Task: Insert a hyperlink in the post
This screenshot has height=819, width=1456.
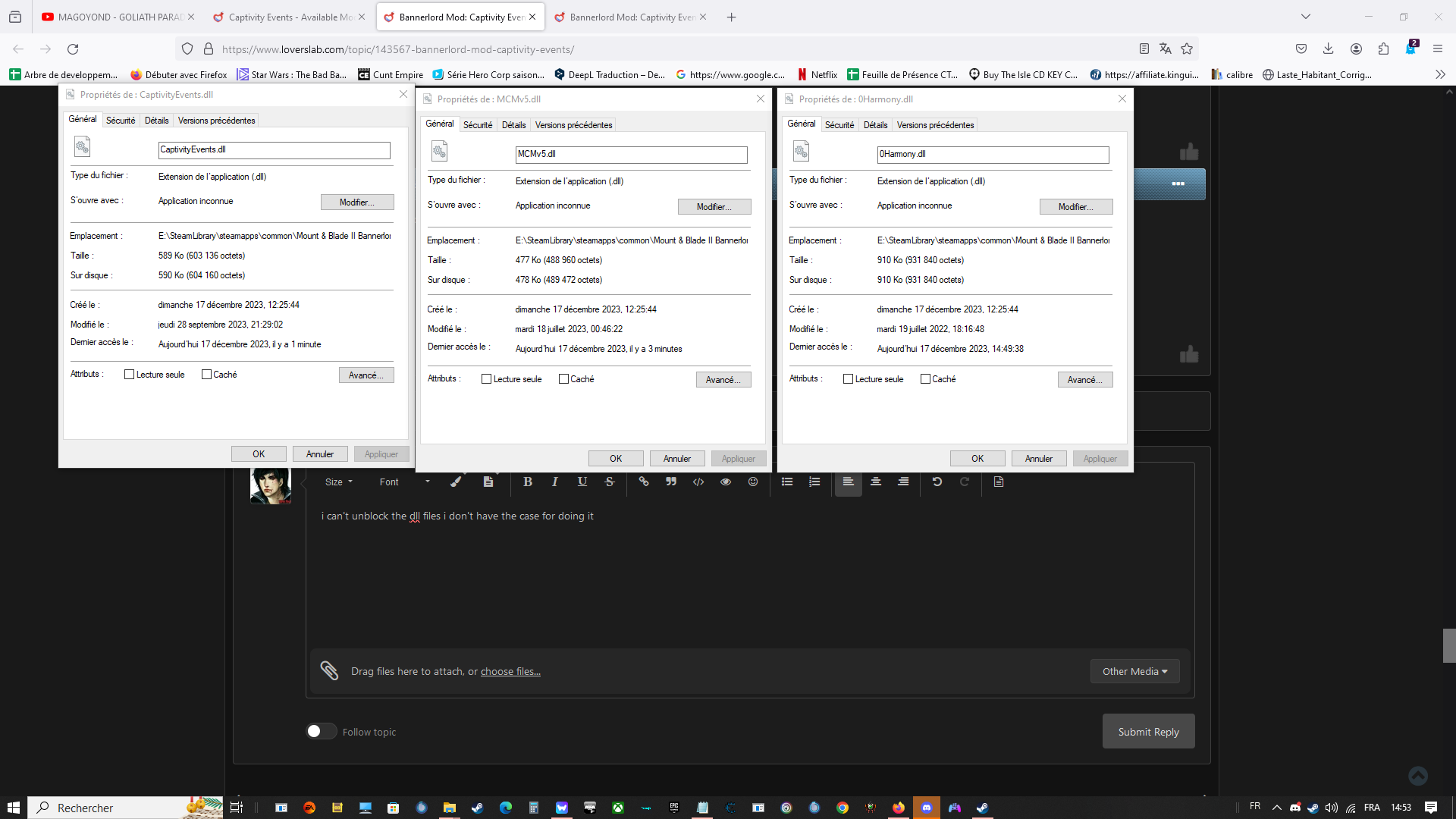Action: (x=644, y=482)
